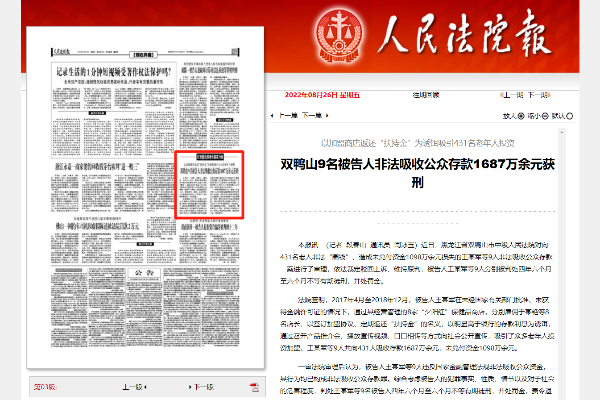
Task: Open the red-highlighted article on newspaper page
Action: (211, 184)
